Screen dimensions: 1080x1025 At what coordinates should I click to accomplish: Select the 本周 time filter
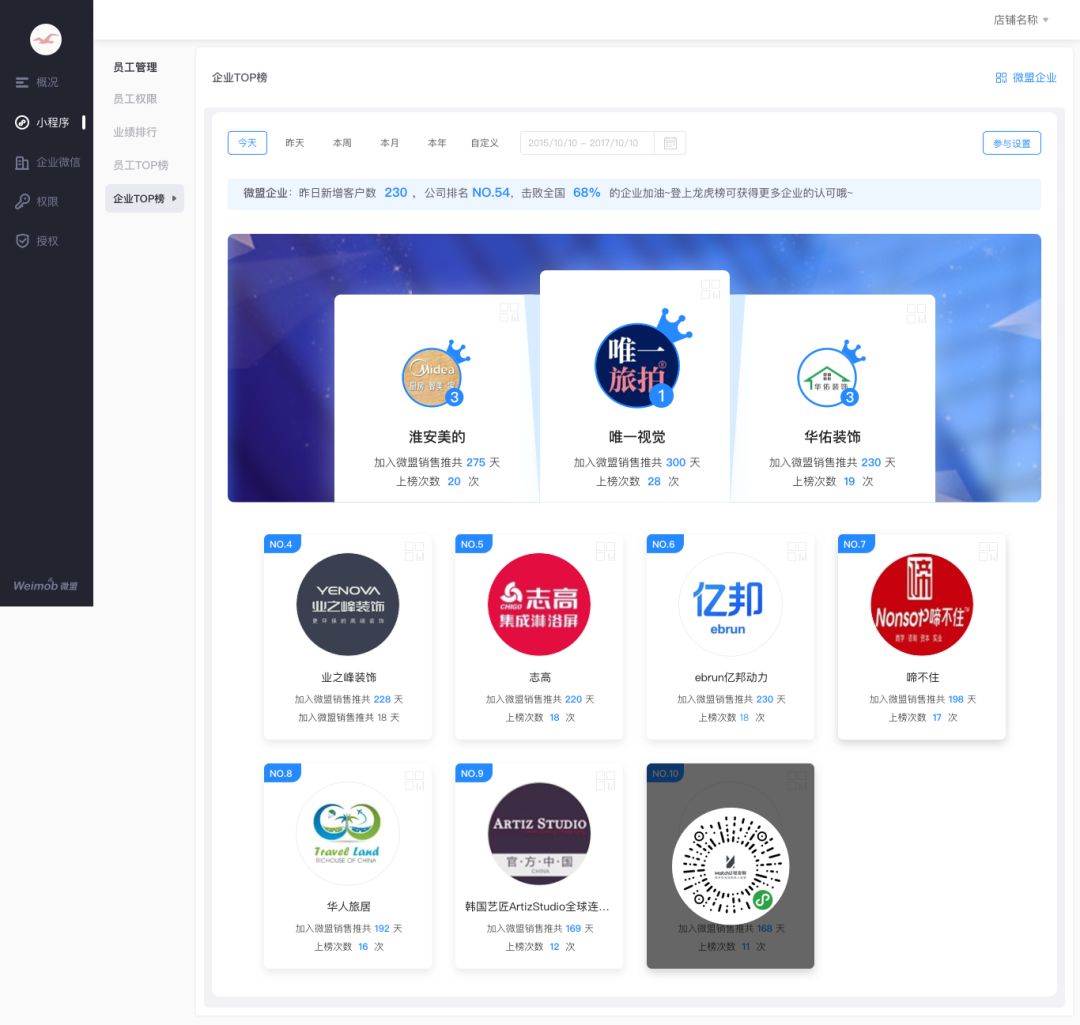[342, 143]
